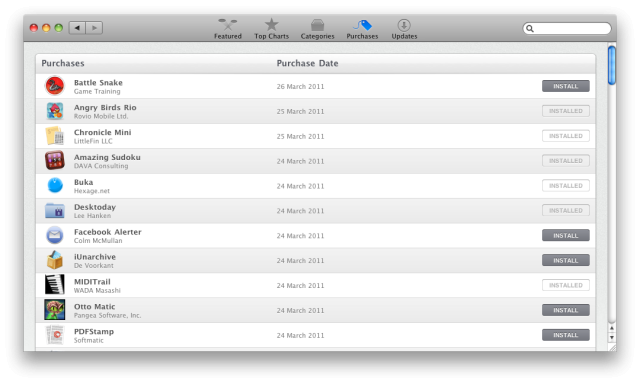Screen dimensions: 640x384
Task: Click Installed button for Chronicle Mini
Action: coord(565,136)
